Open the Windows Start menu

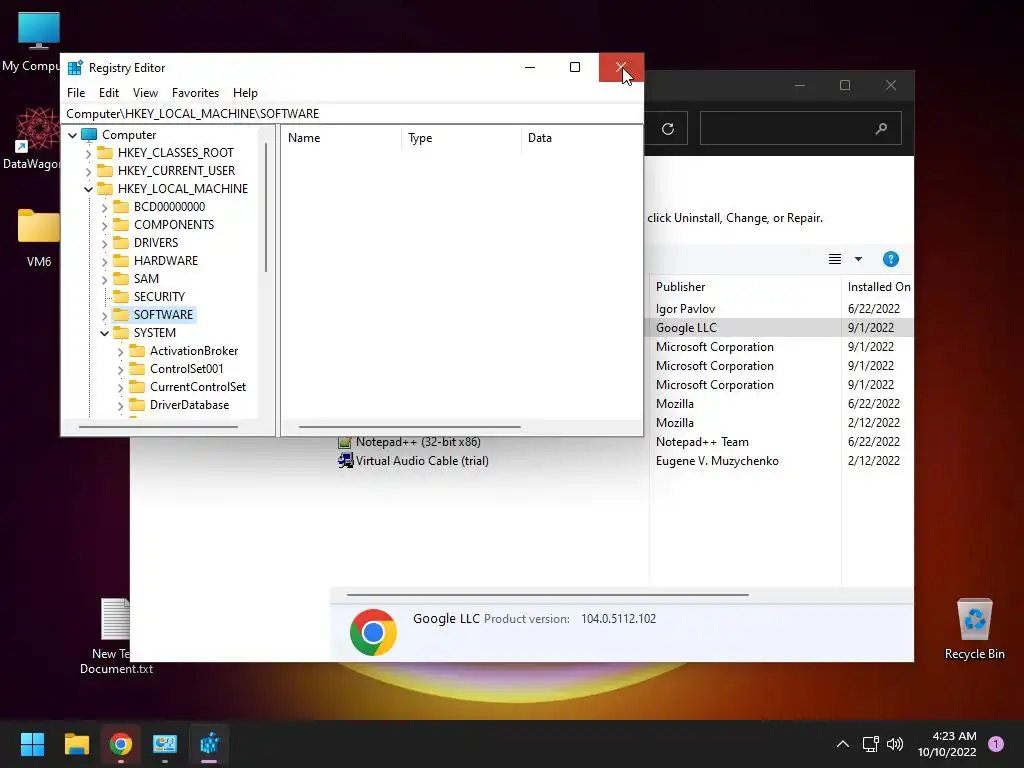[x=32, y=744]
